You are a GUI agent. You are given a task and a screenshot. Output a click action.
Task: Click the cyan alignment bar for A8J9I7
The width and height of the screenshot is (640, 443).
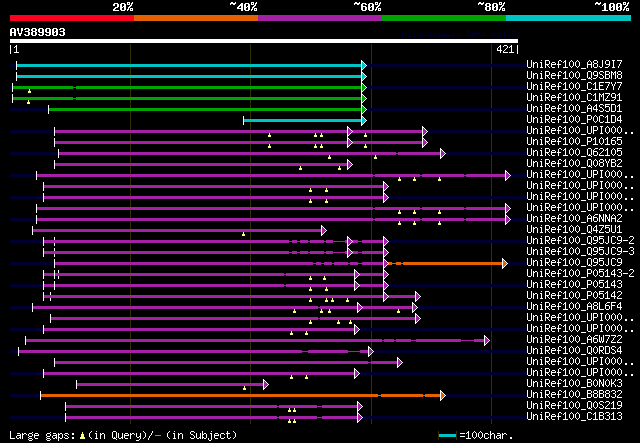coord(189,65)
